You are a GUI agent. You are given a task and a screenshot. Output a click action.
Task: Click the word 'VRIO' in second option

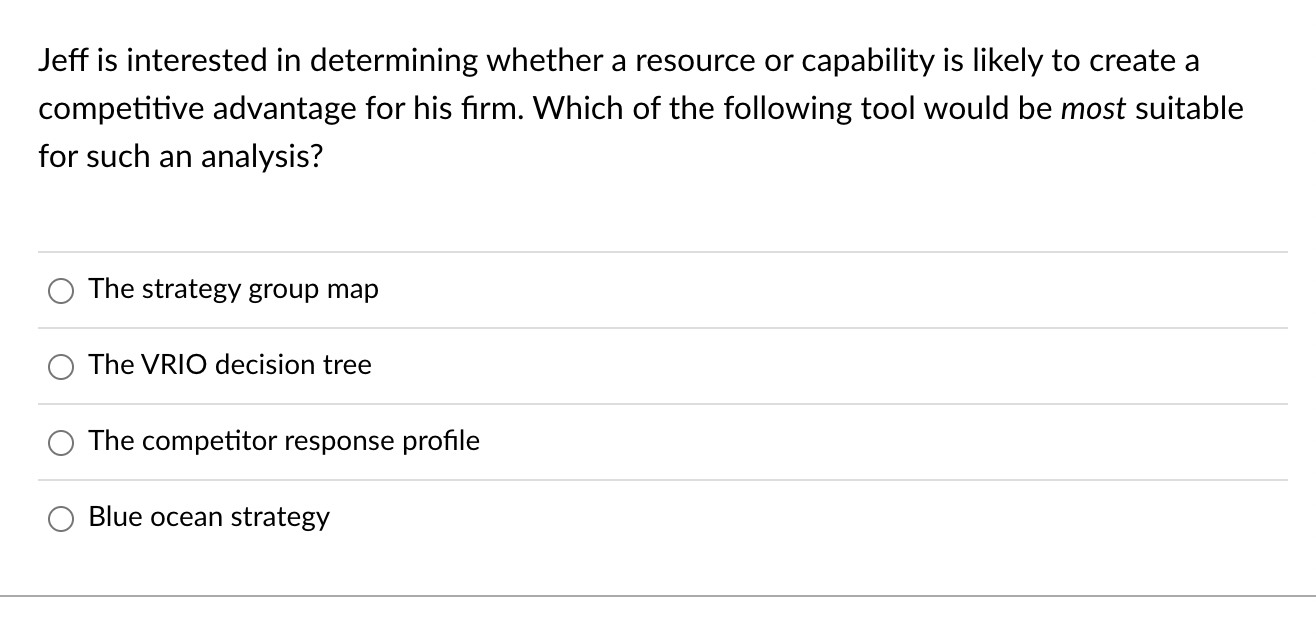coord(172,365)
